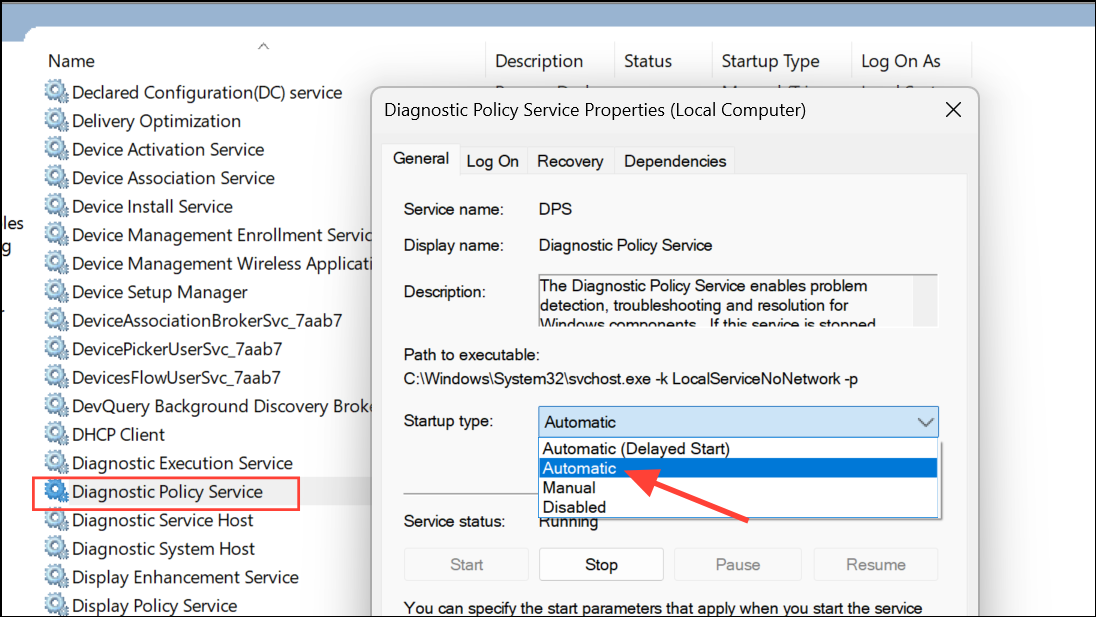Click the gear icon beside Diagnostic System Host

pyautogui.click(x=57, y=549)
